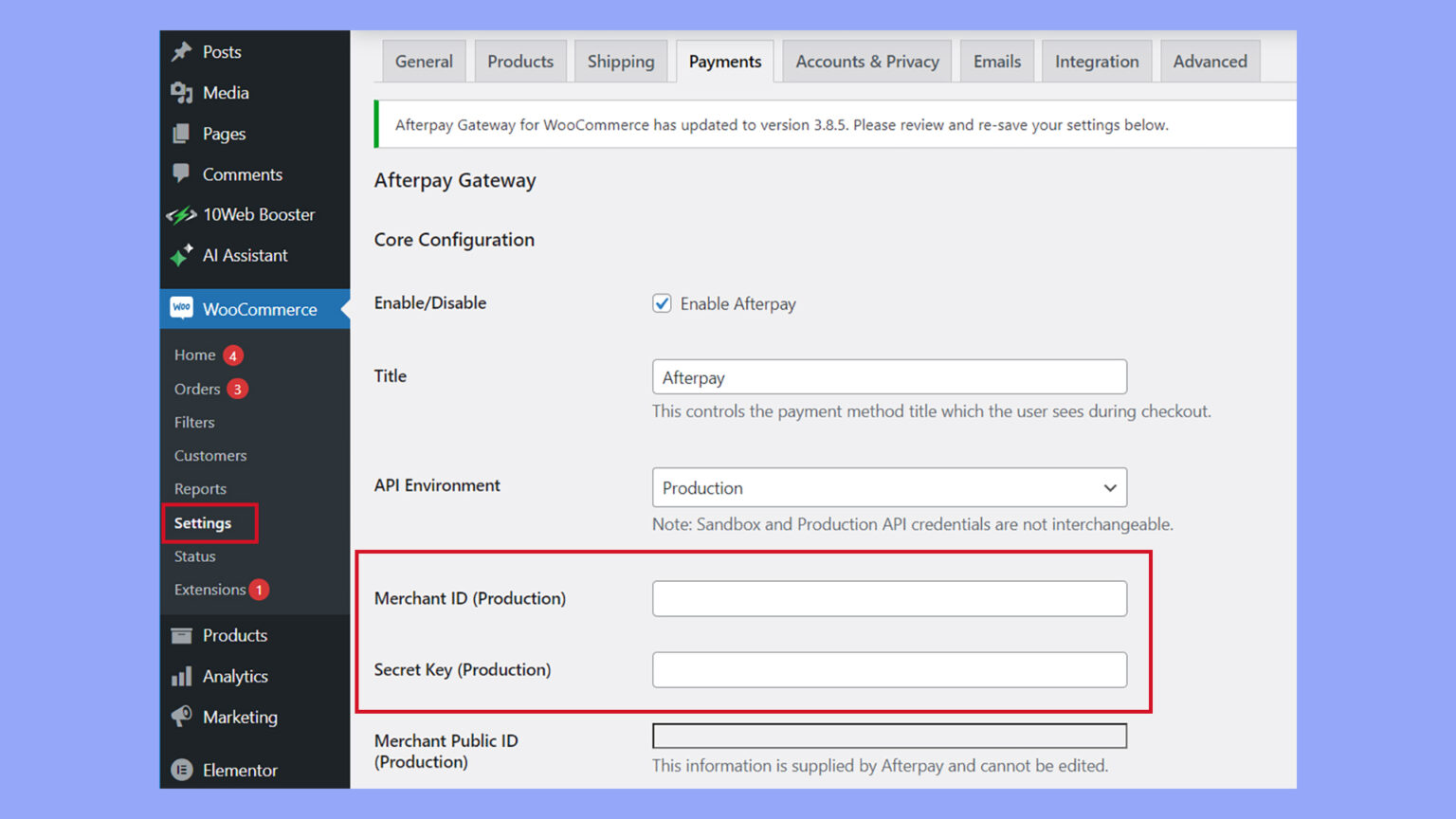Click the Elementor sidebar icon
Screen dimensions: 1456x819
(x=182, y=770)
